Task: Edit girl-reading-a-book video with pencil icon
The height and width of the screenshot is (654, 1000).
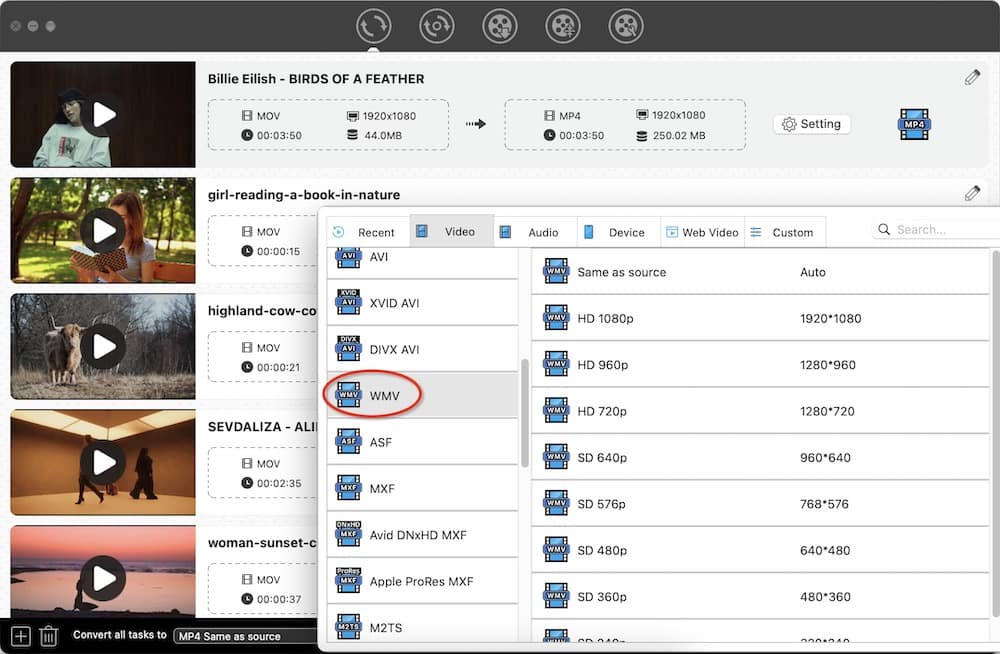Action: [972, 193]
